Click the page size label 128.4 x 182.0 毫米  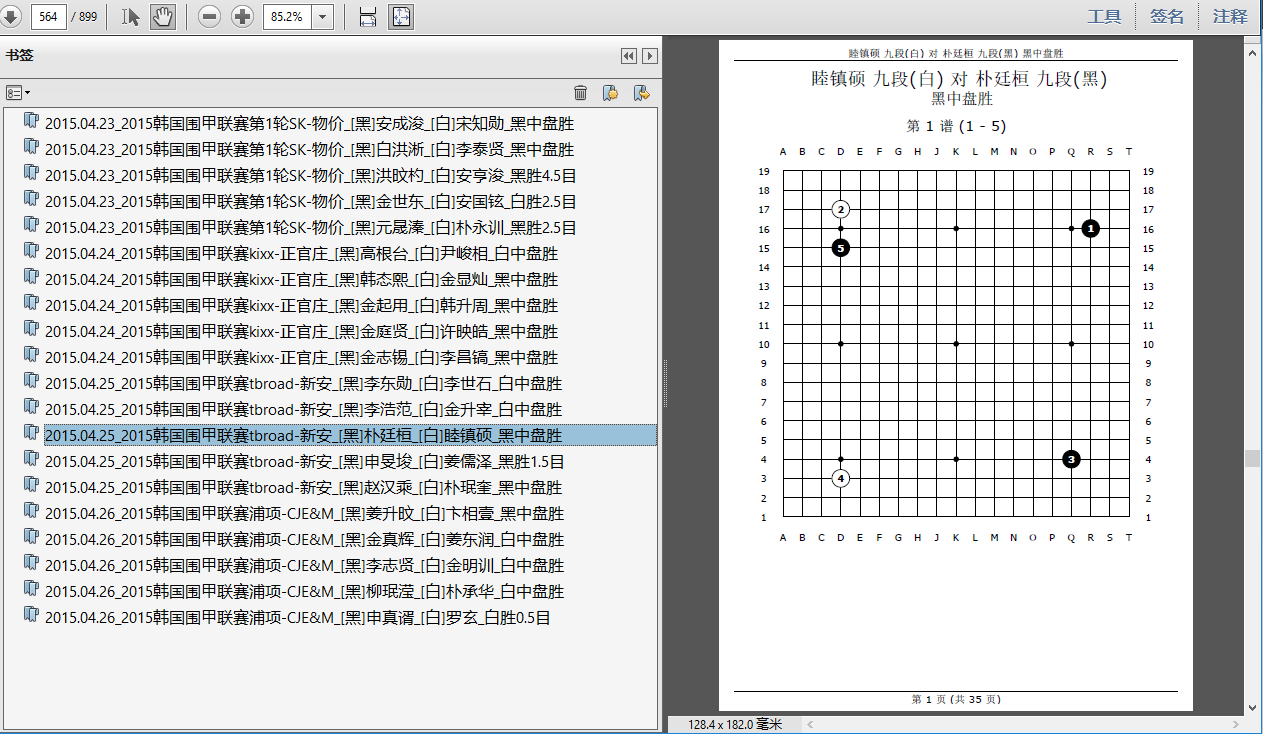734,724
